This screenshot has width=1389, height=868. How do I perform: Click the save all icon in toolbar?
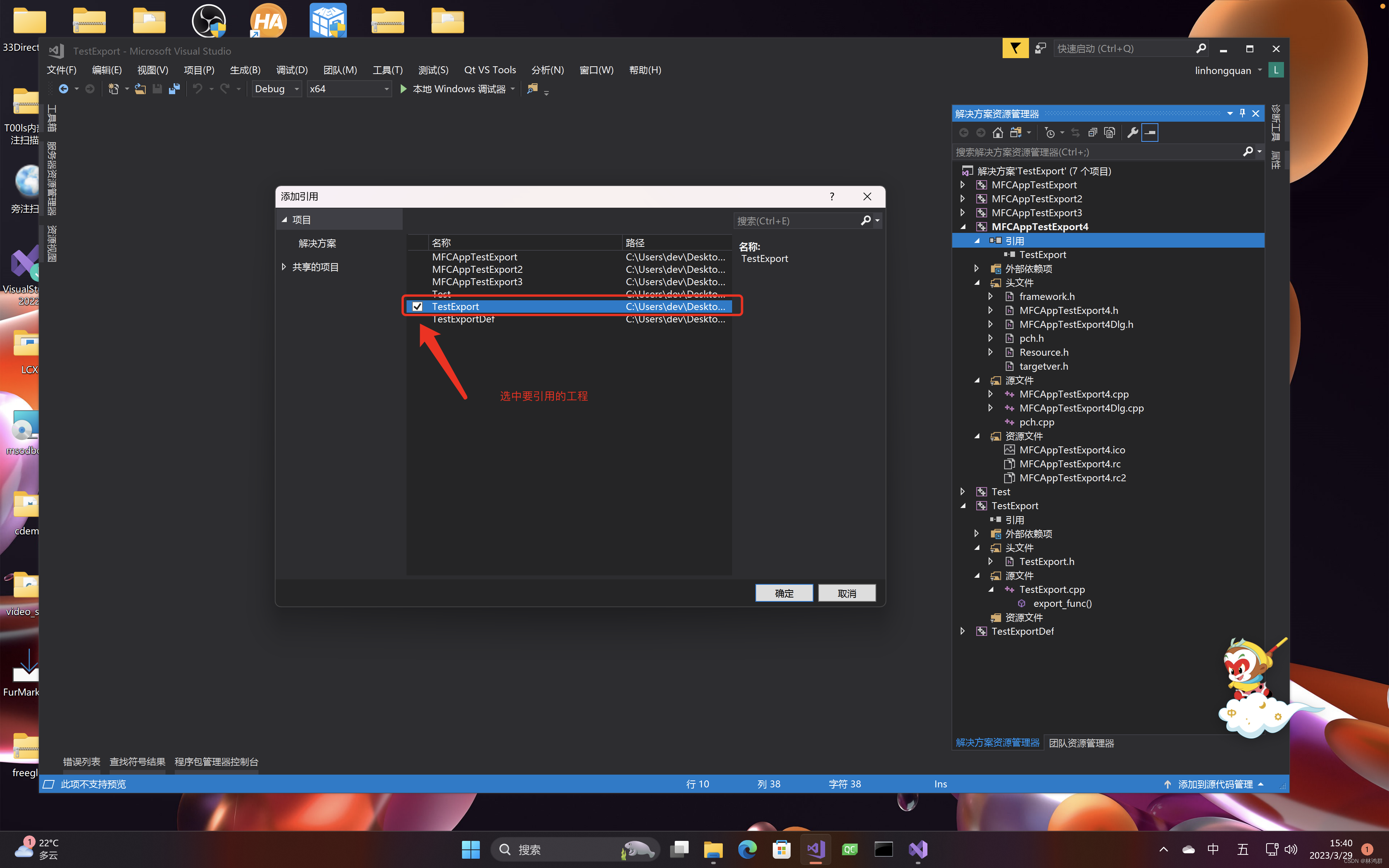coord(174,89)
